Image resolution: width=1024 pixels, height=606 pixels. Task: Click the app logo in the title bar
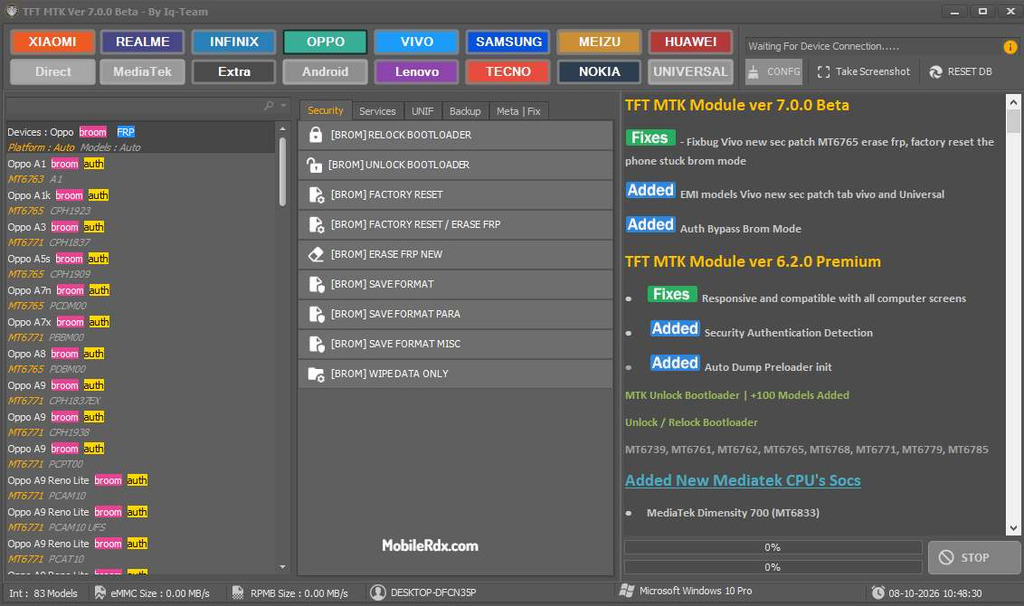11,11
